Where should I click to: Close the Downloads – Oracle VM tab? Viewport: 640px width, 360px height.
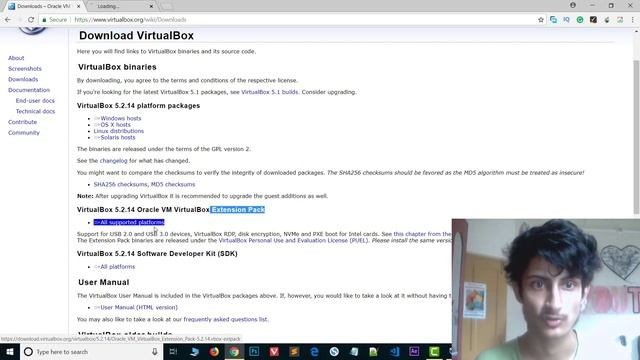(x=78, y=6)
